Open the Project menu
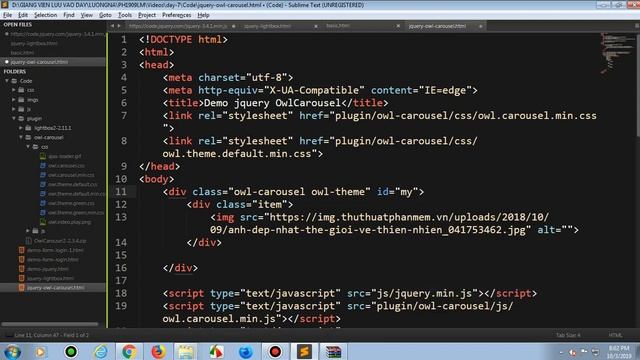The height and width of the screenshot is (360, 640). tap(147, 15)
